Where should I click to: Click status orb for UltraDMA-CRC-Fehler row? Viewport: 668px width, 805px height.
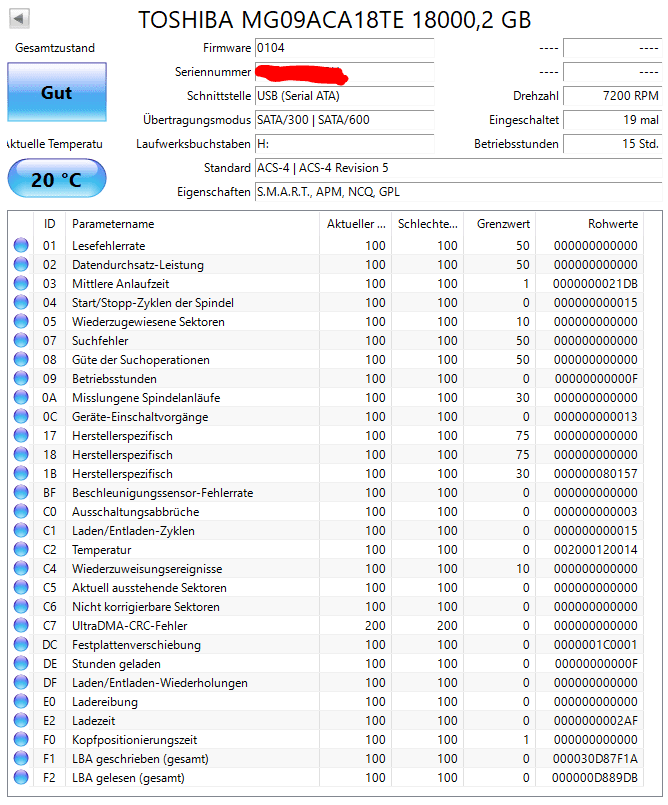(x=21, y=625)
